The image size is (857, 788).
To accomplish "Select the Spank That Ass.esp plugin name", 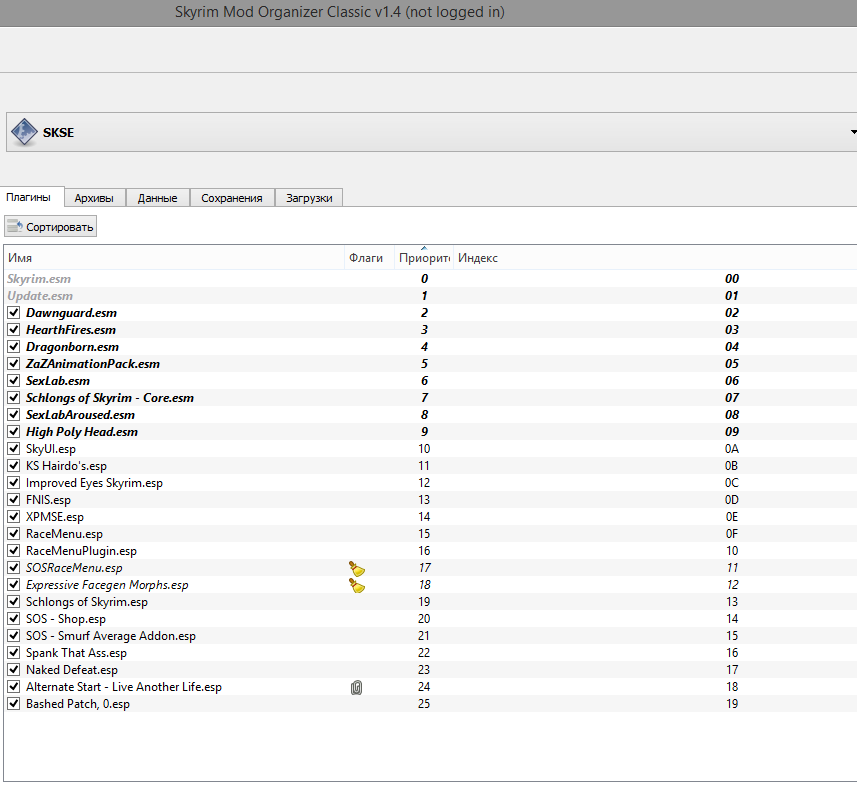I will (x=76, y=653).
